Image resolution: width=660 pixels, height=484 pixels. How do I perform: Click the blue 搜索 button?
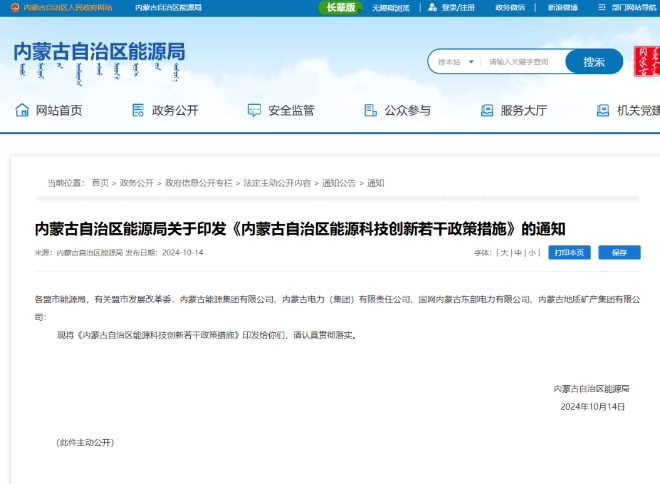tap(594, 62)
